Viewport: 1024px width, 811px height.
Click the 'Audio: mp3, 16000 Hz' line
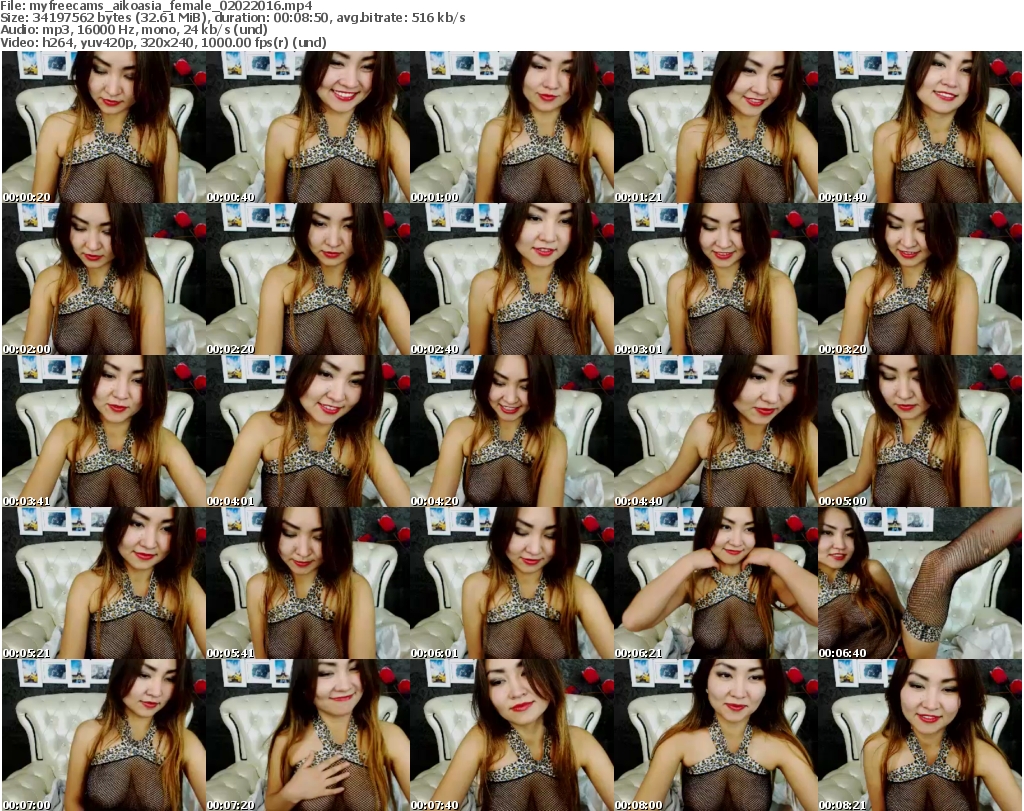(x=134, y=30)
